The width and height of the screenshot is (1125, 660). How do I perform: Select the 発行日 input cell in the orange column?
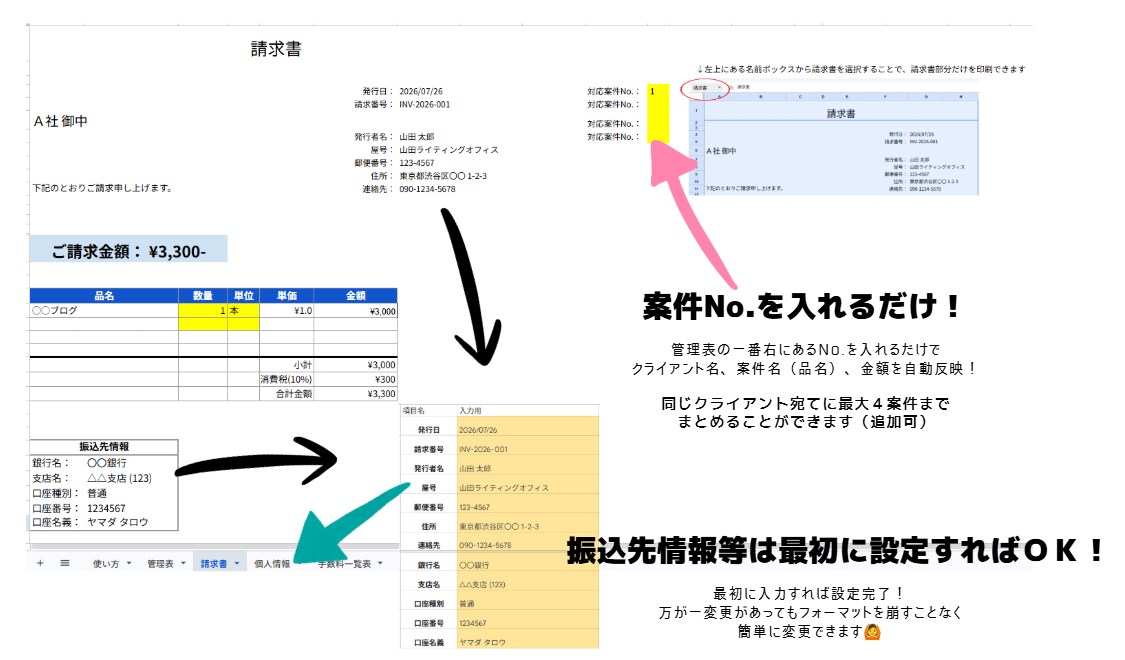tap(527, 430)
